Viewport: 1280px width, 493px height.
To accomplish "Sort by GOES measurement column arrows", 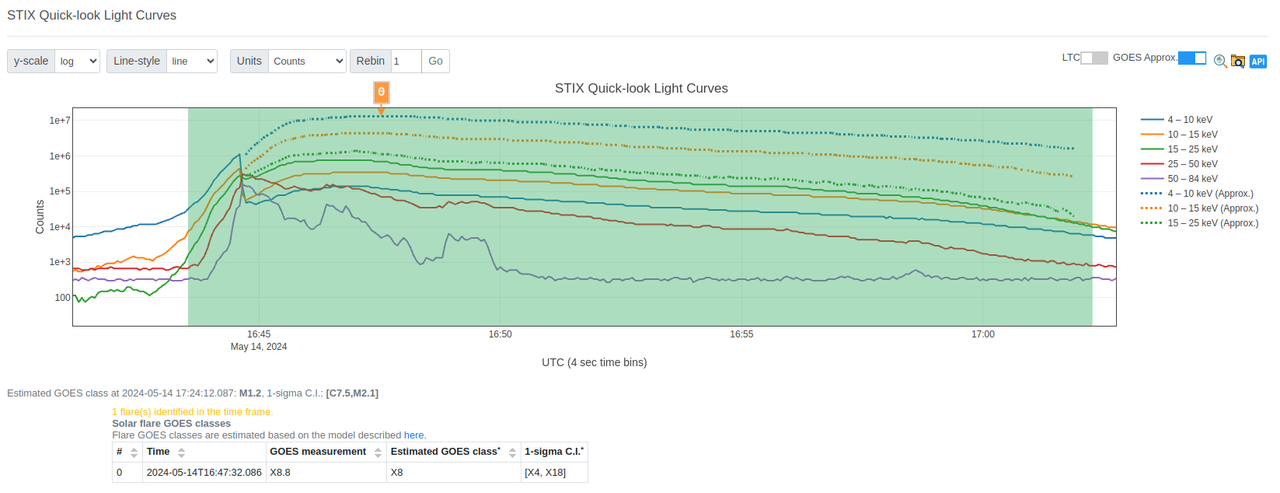I will click(378, 452).
